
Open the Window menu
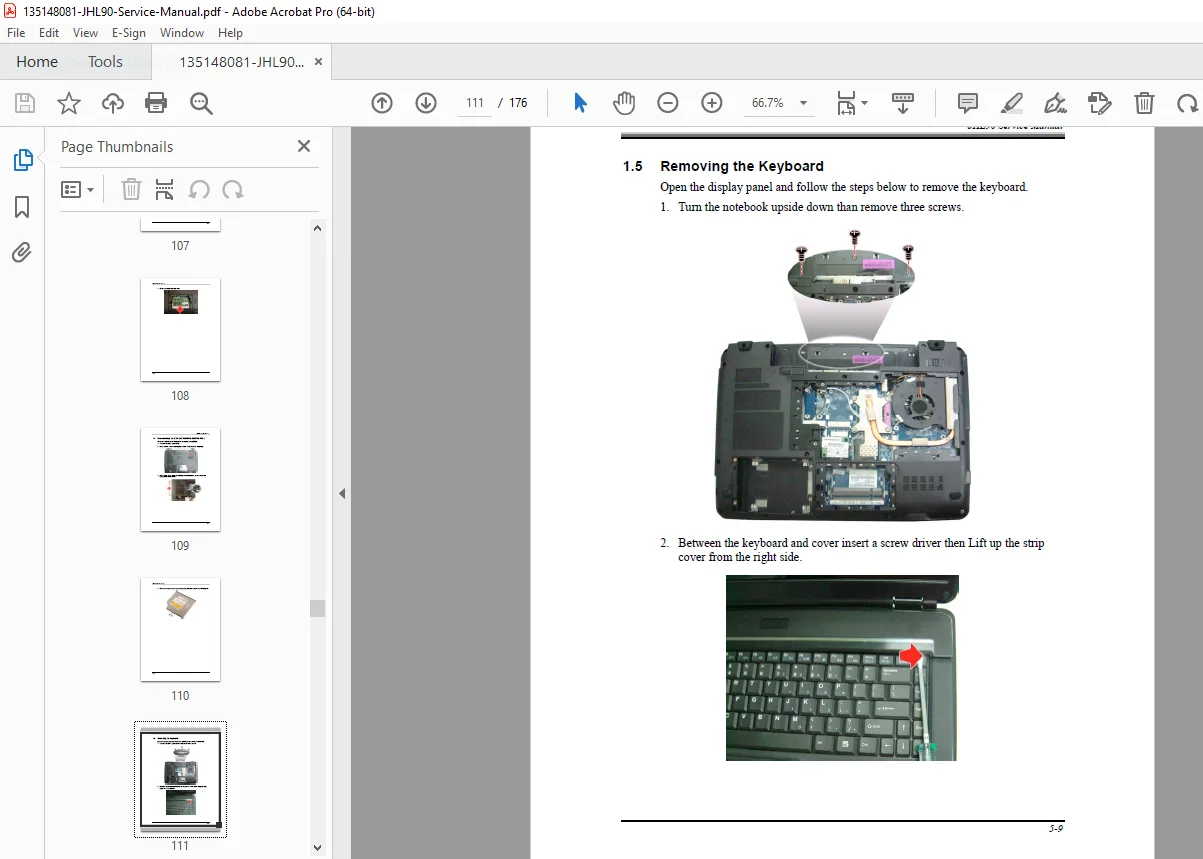[x=182, y=32]
